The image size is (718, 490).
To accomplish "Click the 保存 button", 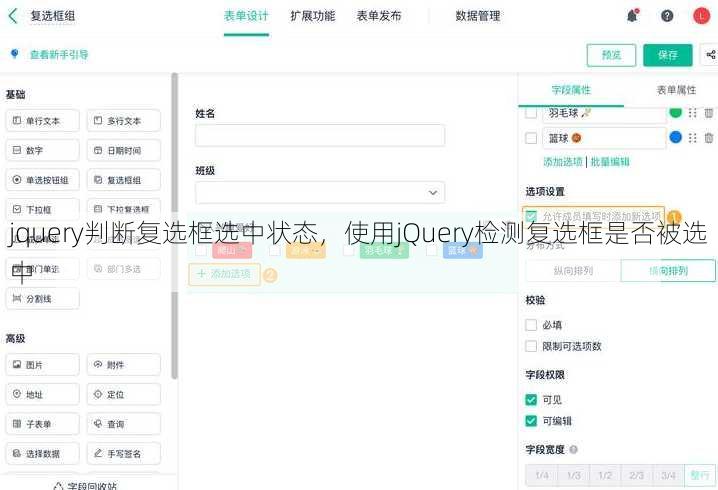I will point(668,55).
